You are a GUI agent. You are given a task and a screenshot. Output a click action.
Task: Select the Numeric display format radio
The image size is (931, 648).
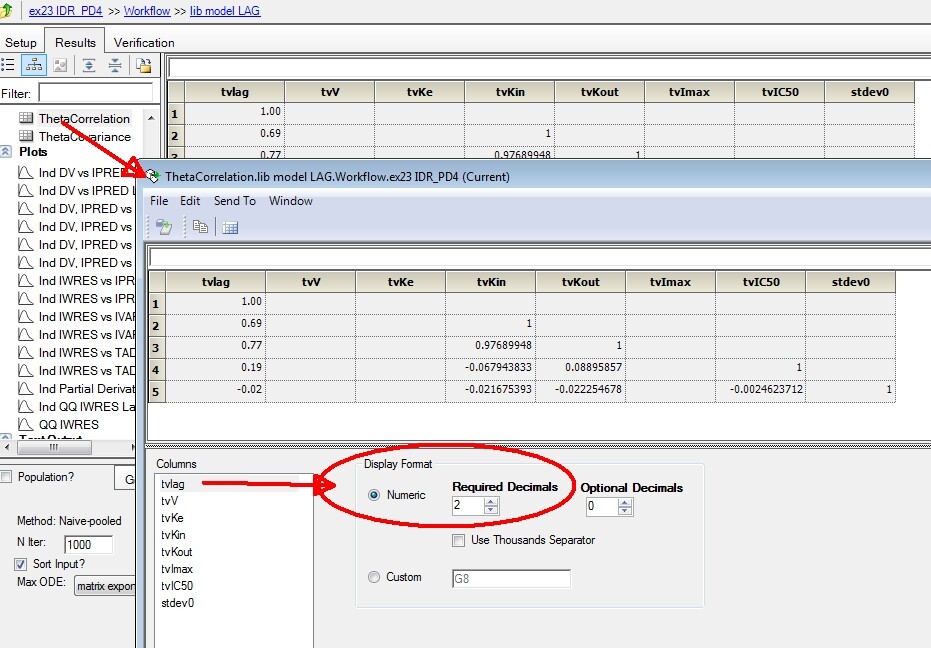point(373,495)
